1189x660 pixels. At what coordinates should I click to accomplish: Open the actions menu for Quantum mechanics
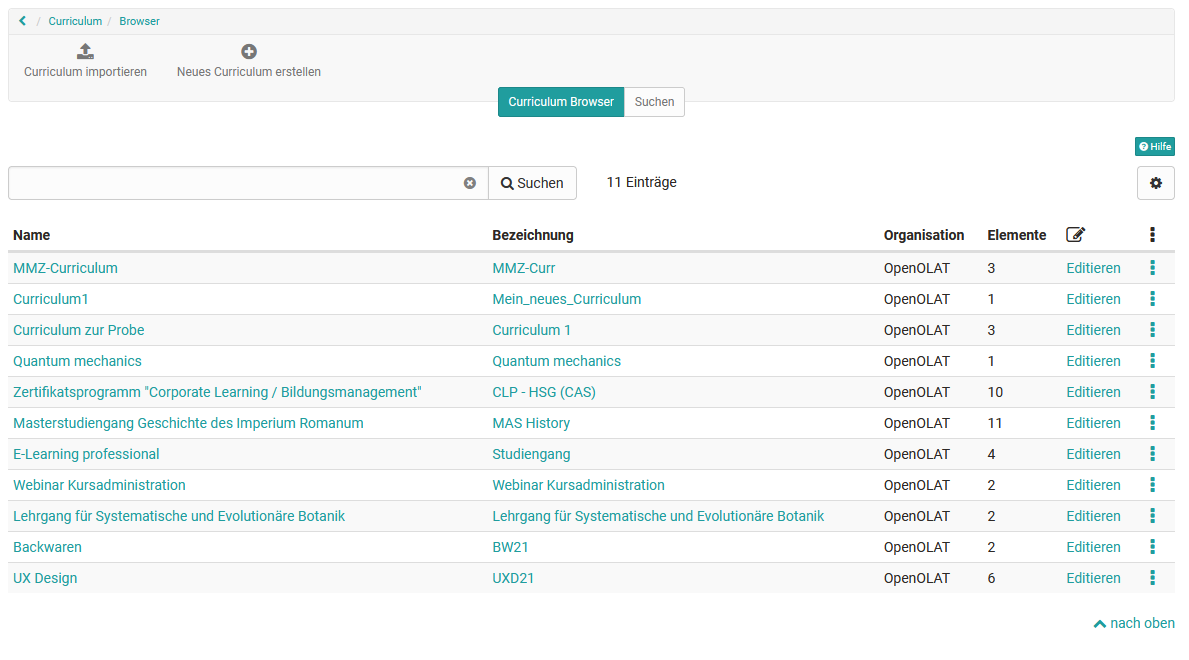1152,361
